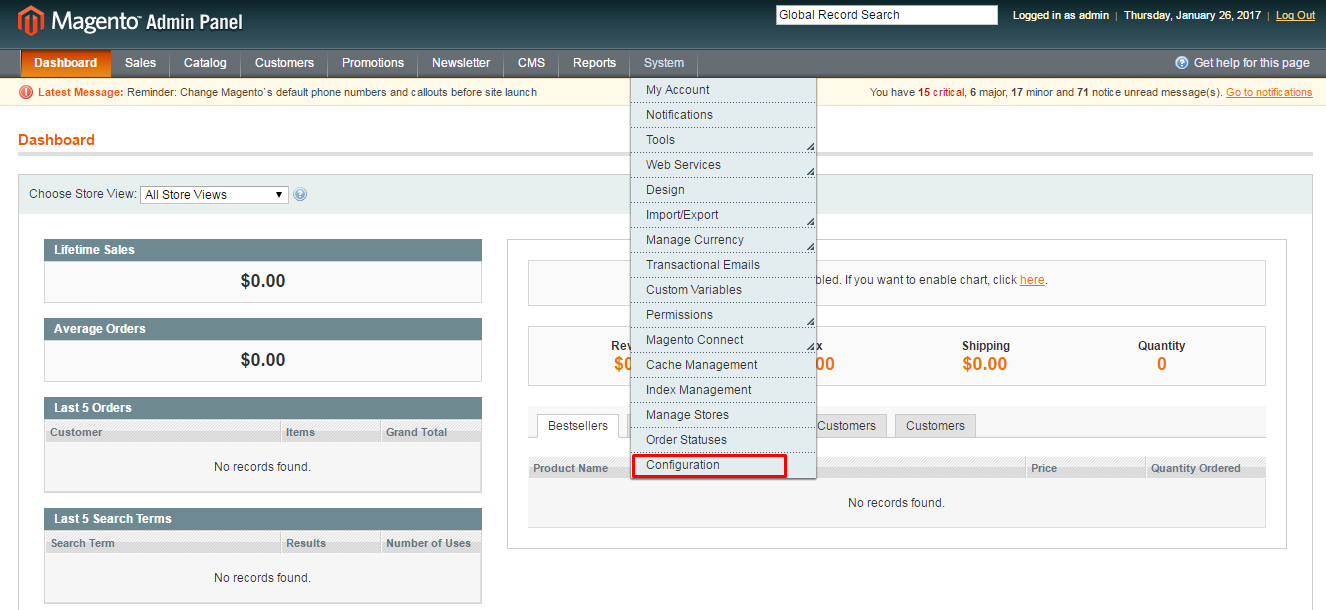Image resolution: width=1326 pixels, height=610 pixels.
Task: Click here to enable the chart
Action: click(x=1031, y=279)
